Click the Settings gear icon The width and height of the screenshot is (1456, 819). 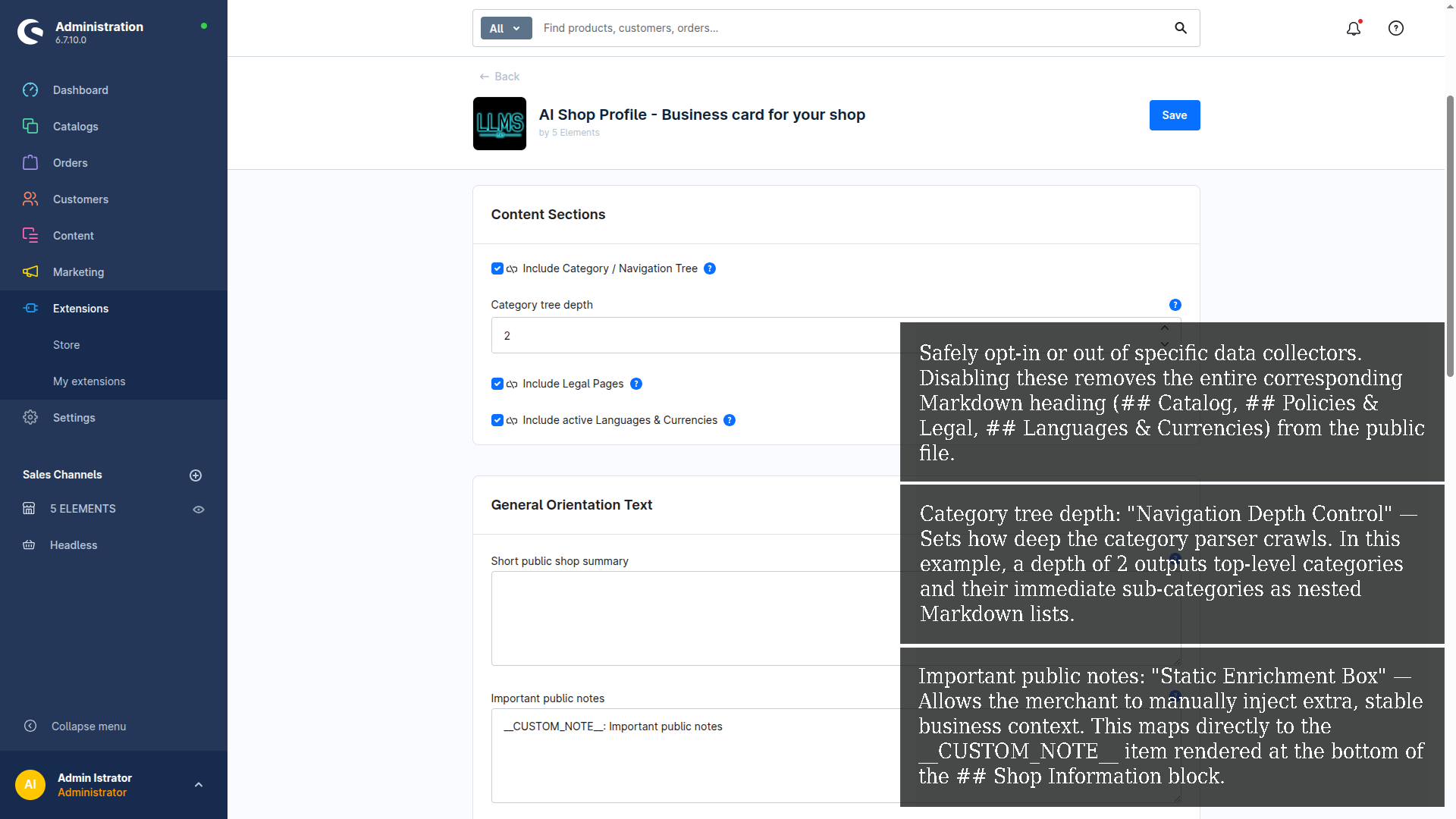(x=30, y=418)
